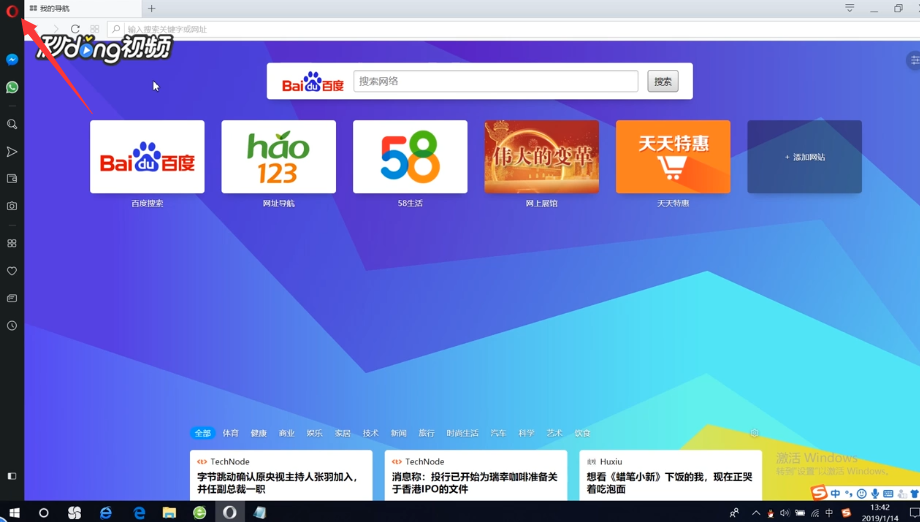Open wallet icon in sidebar
This screenshot has width=920, height=522.
12,179
